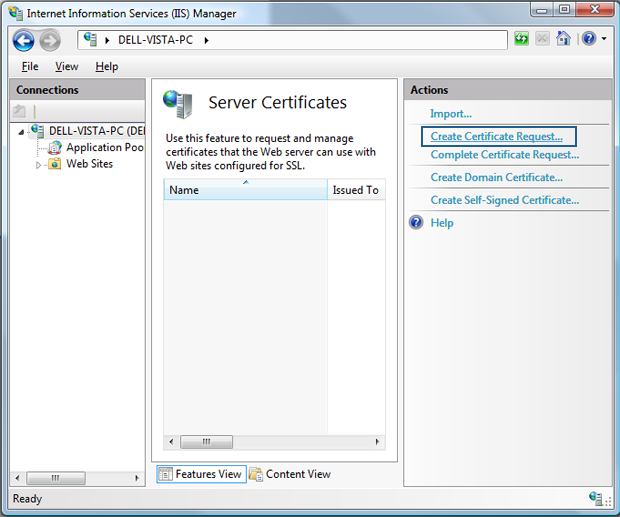
Task: Open the File menu
Action: tap(30, 67)
